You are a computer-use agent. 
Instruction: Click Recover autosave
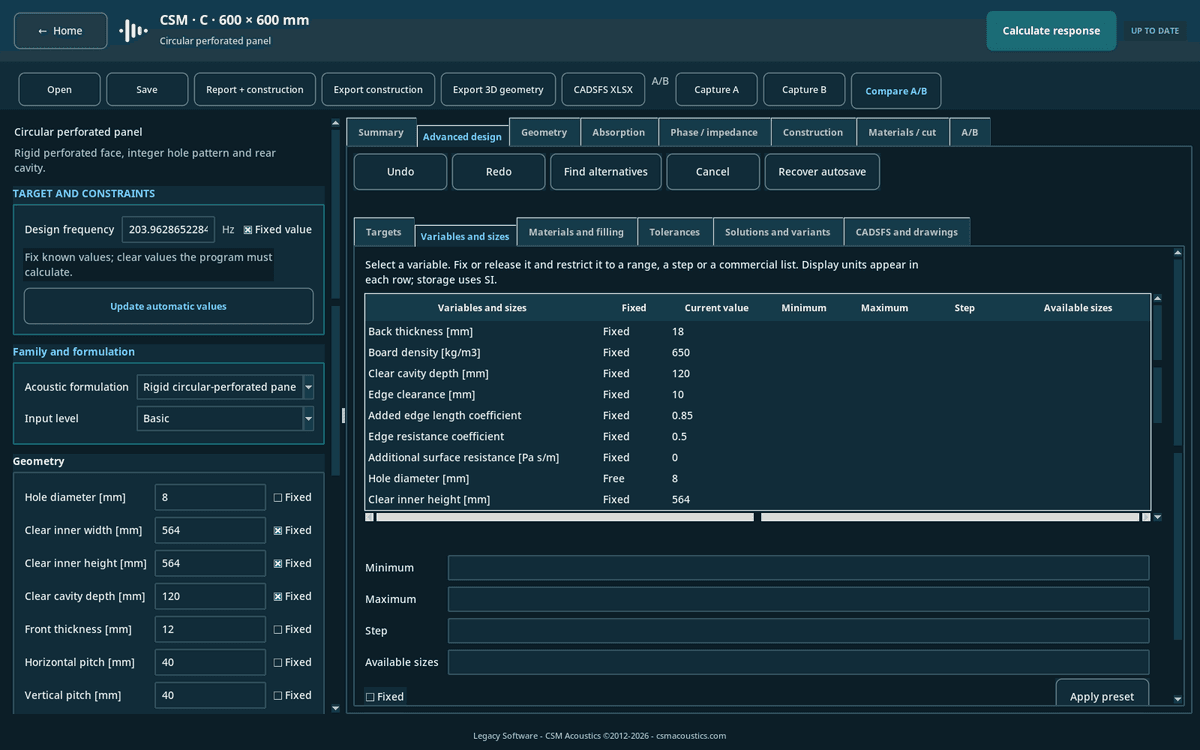(822, 172)
